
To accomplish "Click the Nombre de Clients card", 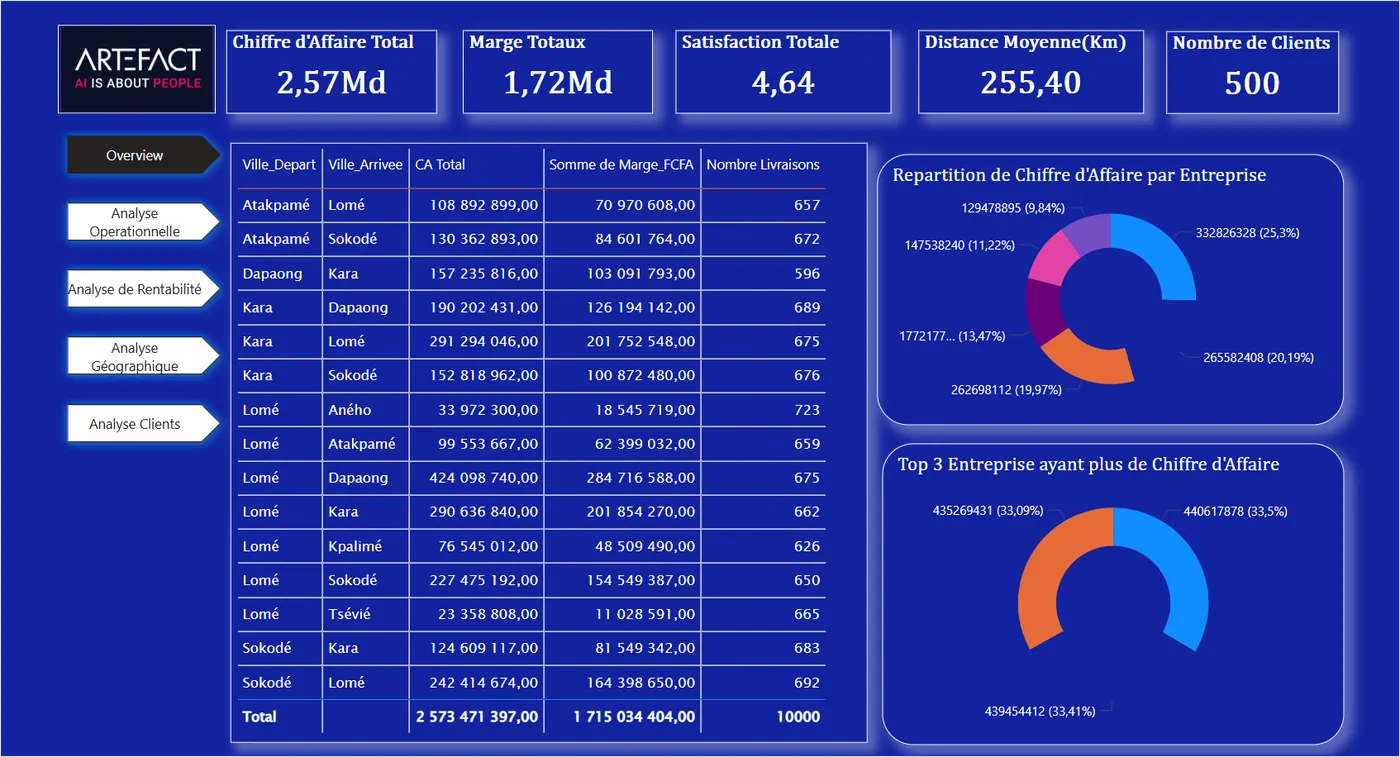I will pos(1252,70).
